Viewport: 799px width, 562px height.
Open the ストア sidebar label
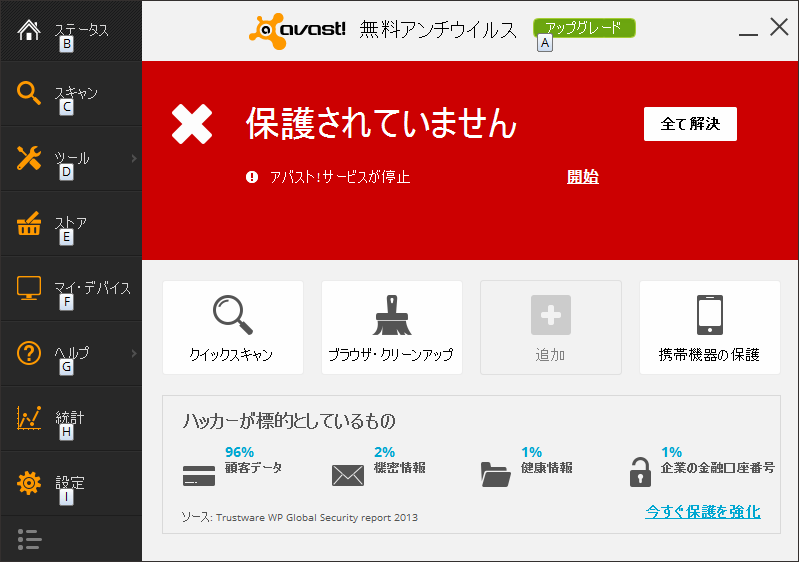click(70, 223)
